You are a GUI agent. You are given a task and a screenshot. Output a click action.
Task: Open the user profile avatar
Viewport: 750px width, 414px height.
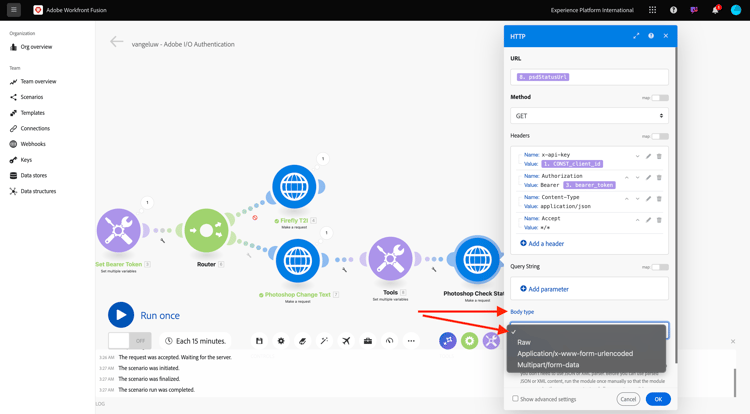point(736,10)
